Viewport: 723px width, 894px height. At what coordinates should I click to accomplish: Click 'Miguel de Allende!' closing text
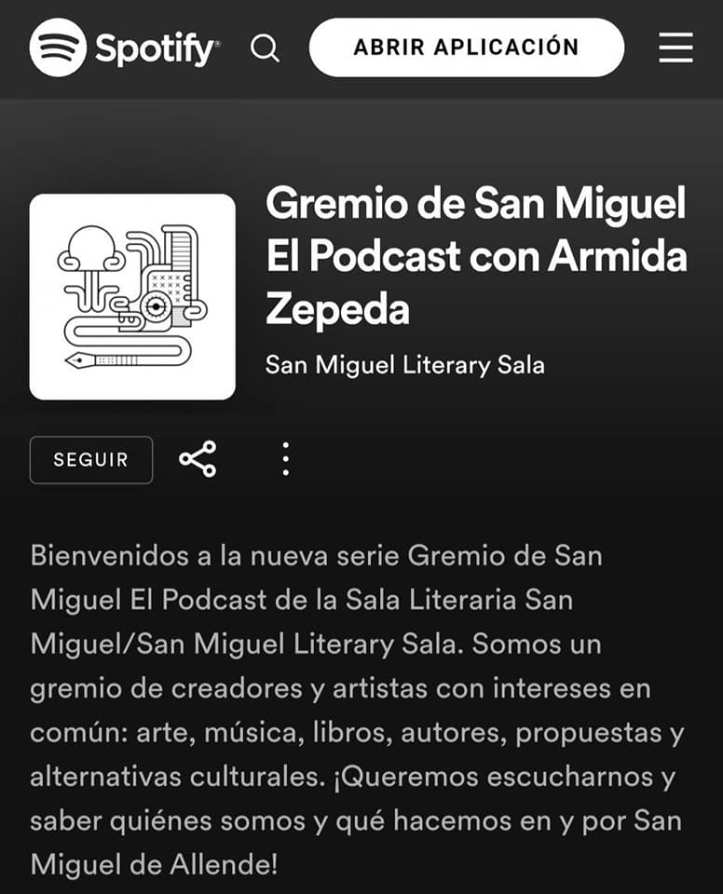point(154,865)
